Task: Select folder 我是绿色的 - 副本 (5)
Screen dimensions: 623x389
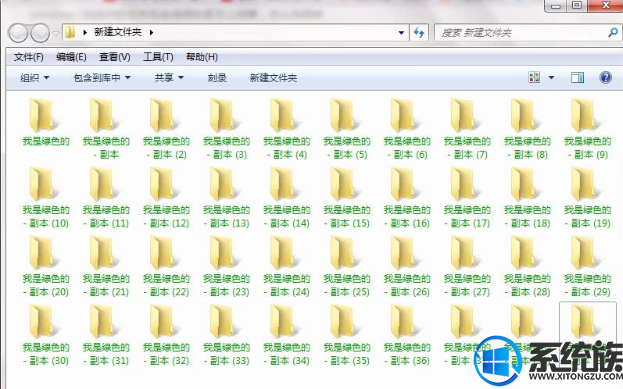Action: (x=347, y=129)
